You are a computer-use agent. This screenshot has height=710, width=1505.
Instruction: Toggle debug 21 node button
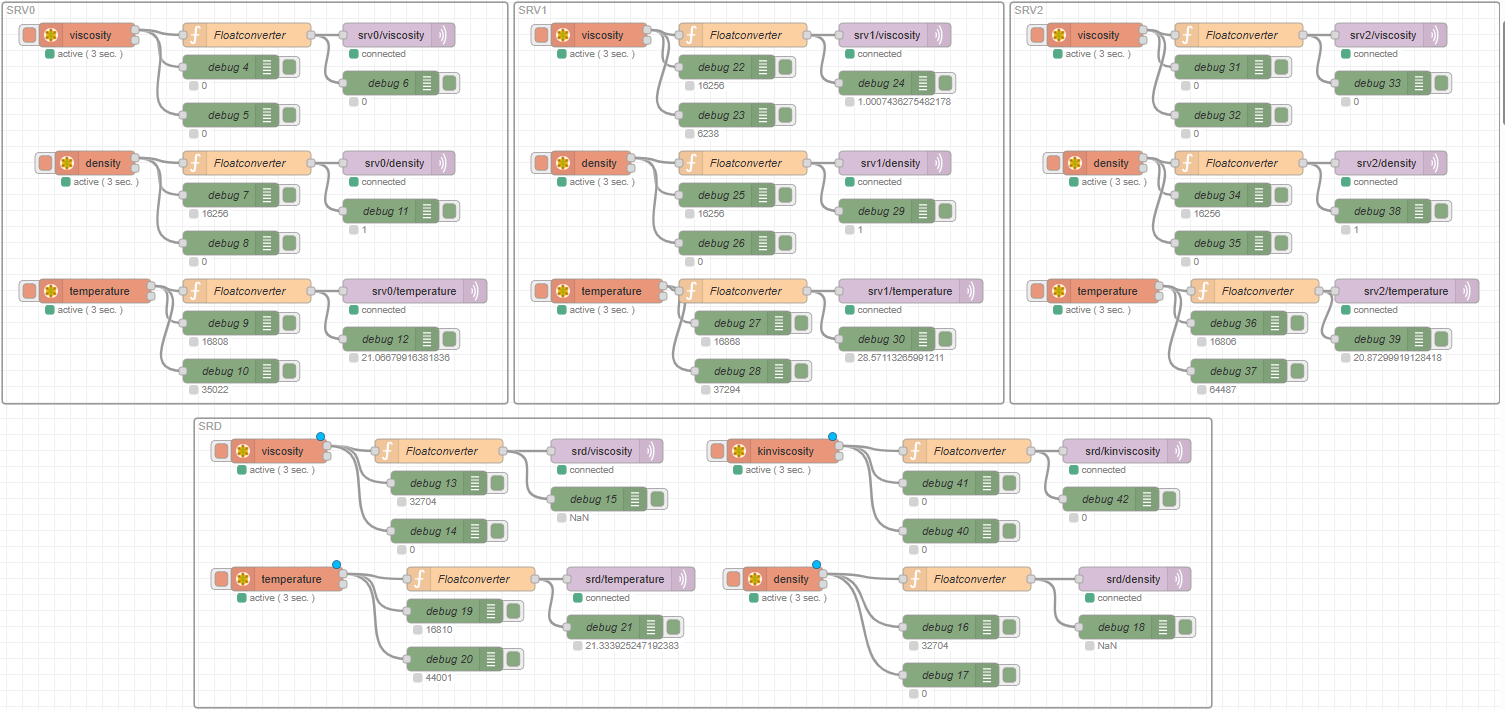673,627
